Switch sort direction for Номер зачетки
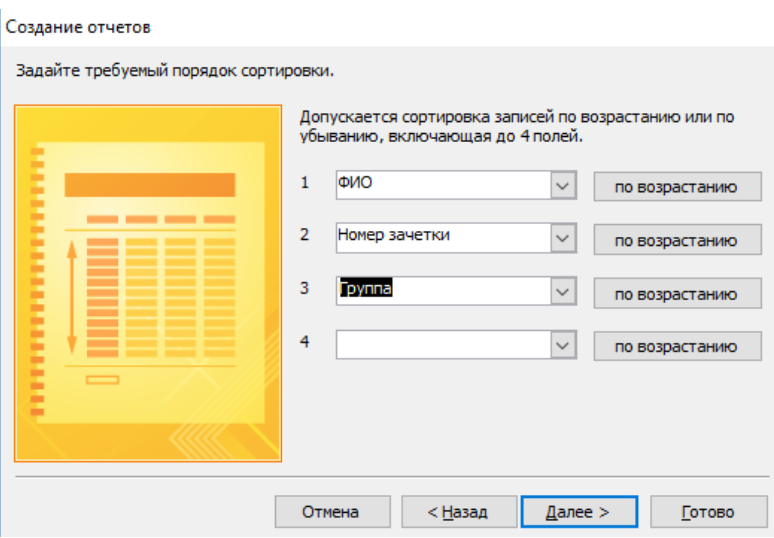This screenshot has width=774, height=538. (674, 240)
